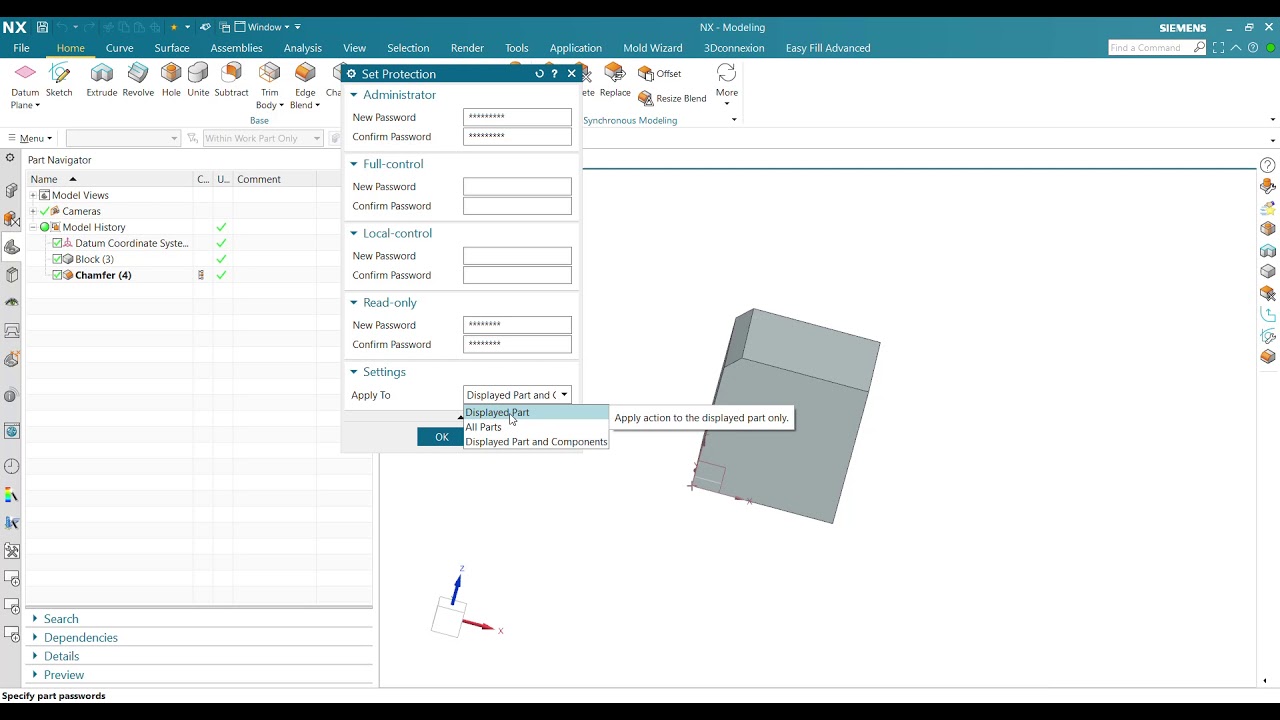Open help for Set Protection dialog
This screenshot has width=1280, height=720.
[554, 73]
